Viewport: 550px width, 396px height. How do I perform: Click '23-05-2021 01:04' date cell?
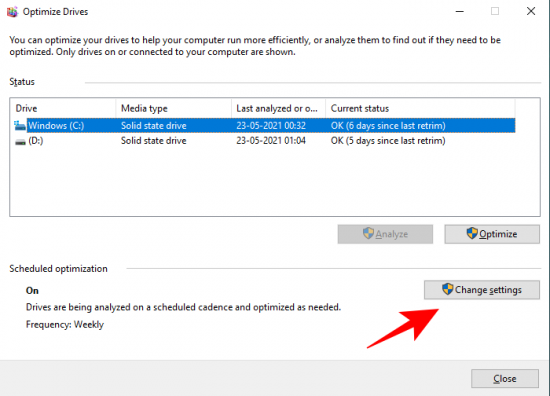pyautogui.click(x=271, y=141)
